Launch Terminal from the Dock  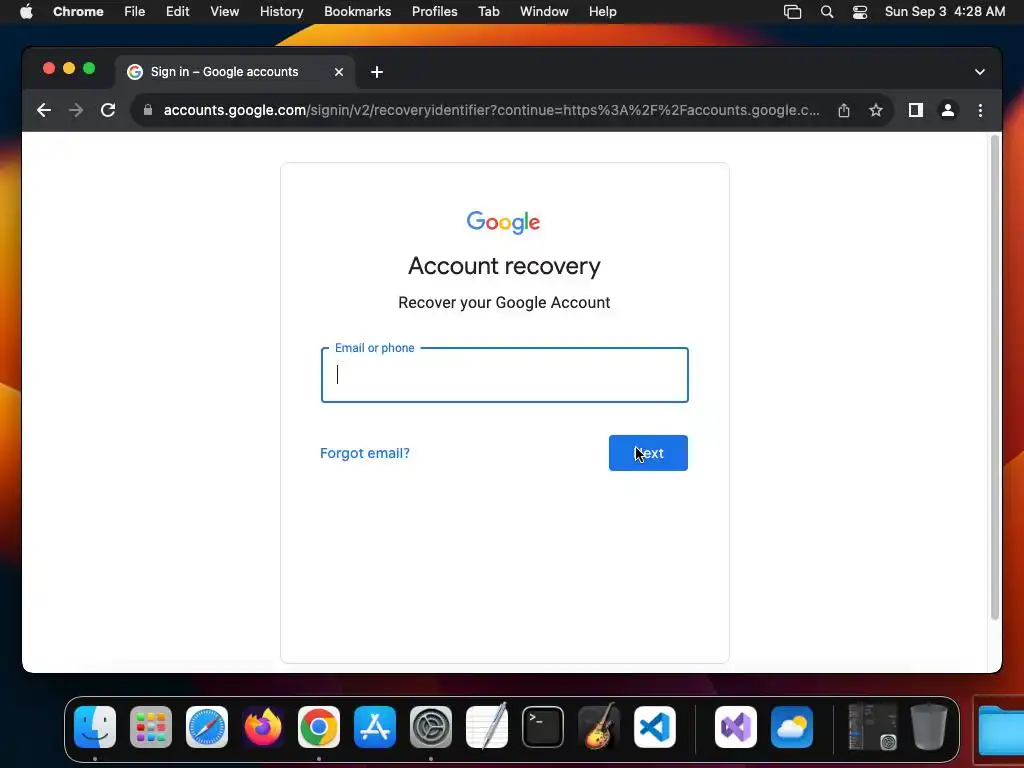[x=543, y=727]
